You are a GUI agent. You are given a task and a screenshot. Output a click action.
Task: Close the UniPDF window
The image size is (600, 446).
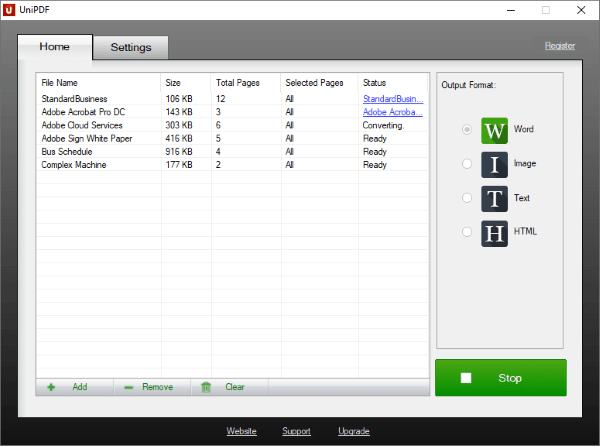tap(581, 10)
